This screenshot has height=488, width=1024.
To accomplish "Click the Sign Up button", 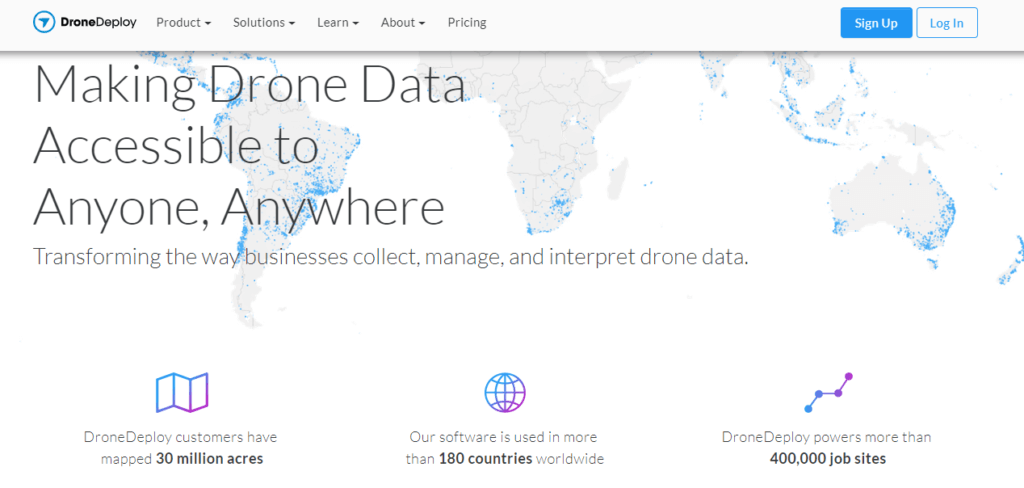I will click(x=876, y=23).
